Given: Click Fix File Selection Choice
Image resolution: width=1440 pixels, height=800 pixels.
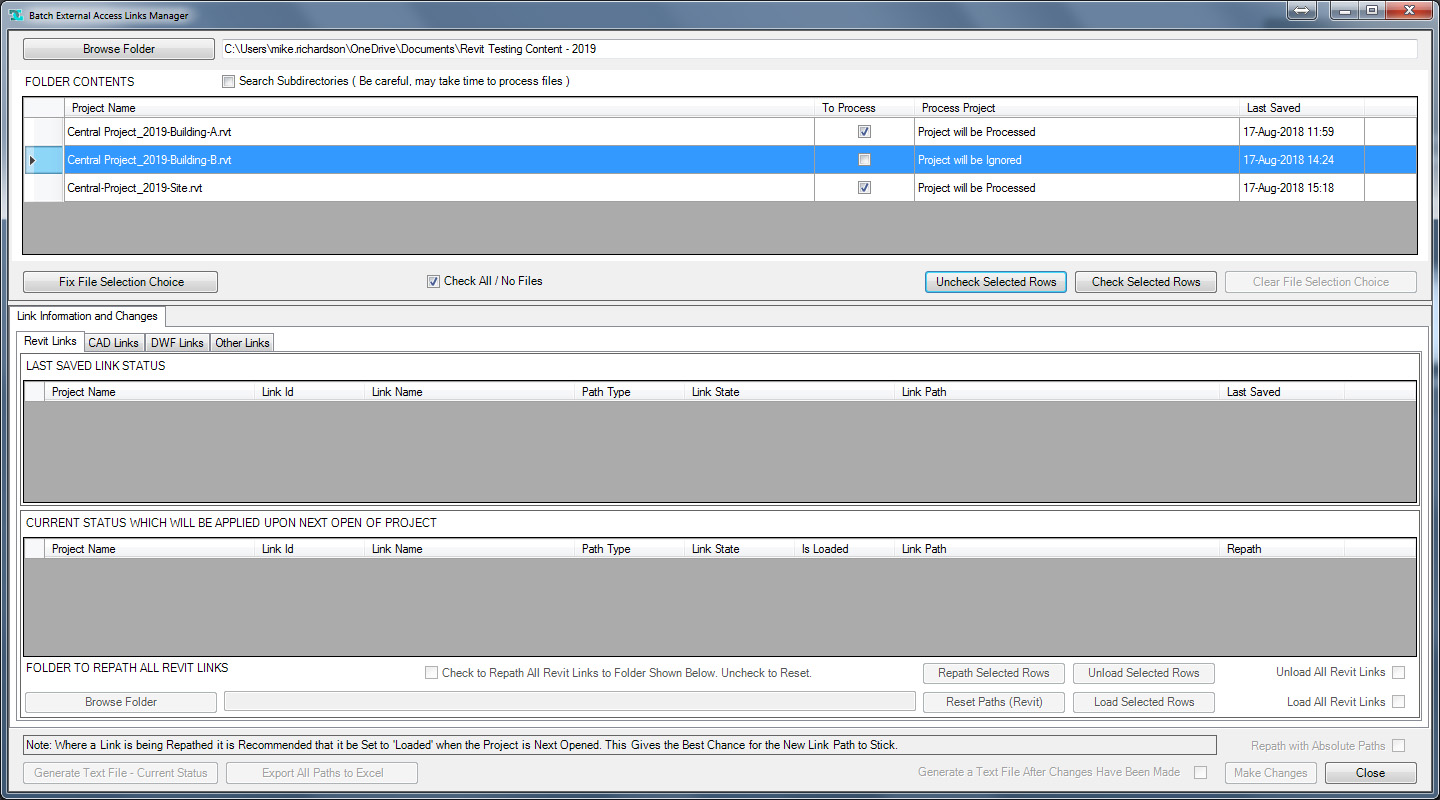Looking at the screenshot, I should click(x=120, y=281).
